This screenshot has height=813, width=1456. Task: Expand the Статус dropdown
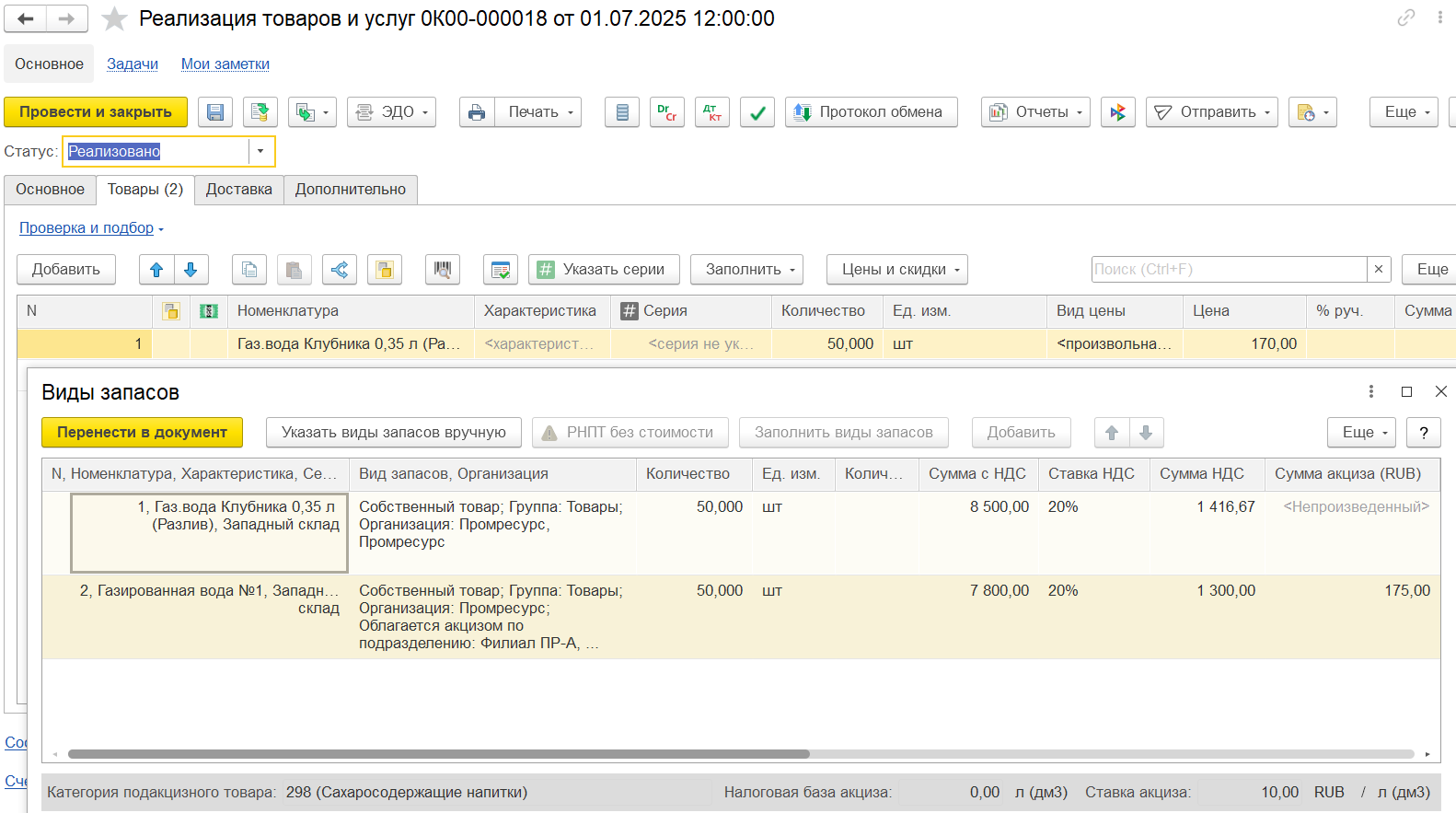pyautogui.click(x=260, y=151)
